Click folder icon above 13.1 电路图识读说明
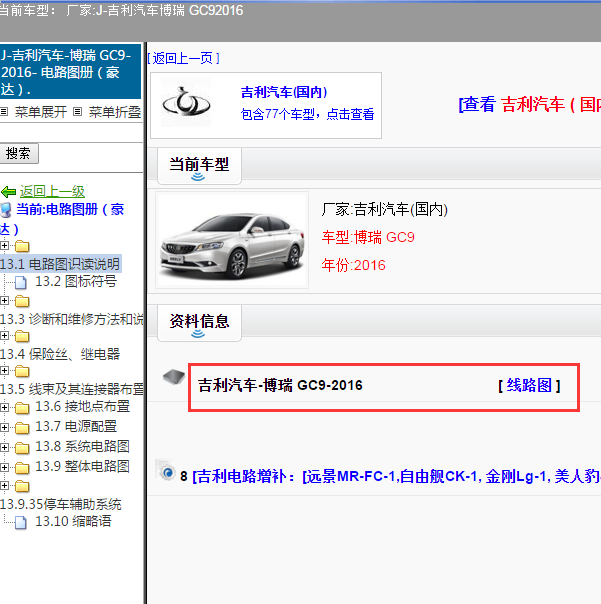This screenshot has height=604, width=601. [x=22, y=246]
